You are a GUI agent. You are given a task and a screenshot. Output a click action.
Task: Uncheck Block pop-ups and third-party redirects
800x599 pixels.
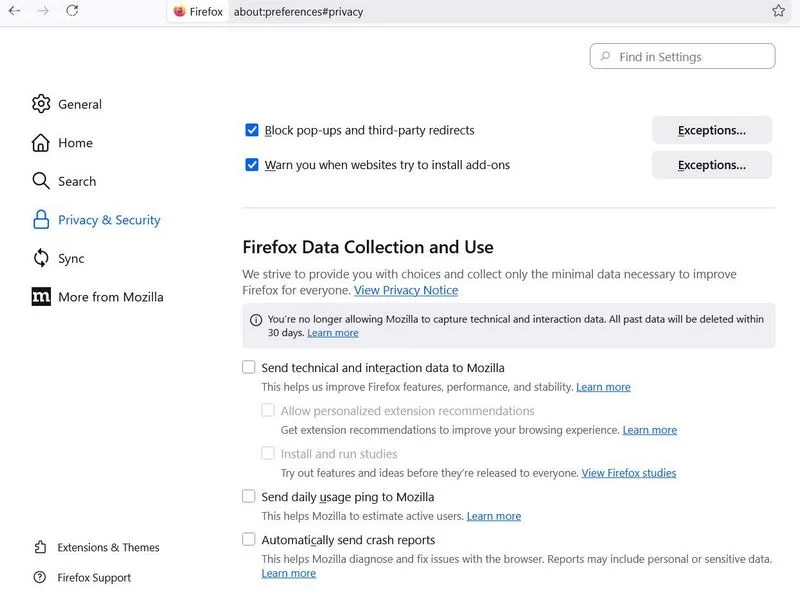[252, 130]
